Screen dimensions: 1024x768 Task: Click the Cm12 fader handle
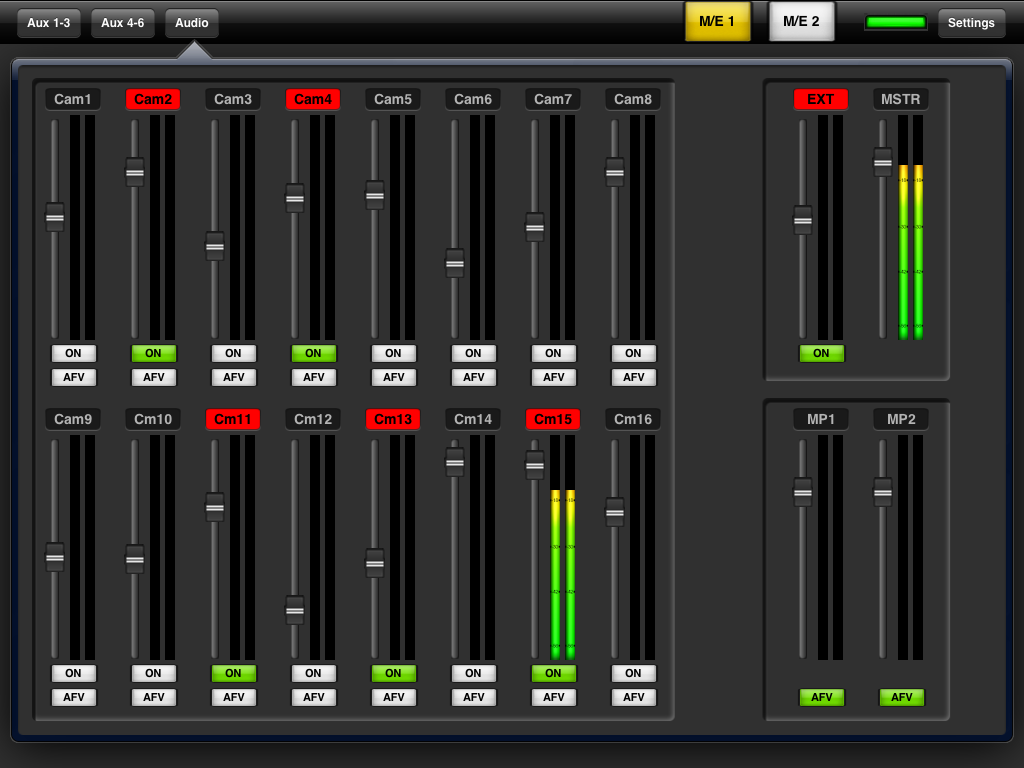(295, 611)
